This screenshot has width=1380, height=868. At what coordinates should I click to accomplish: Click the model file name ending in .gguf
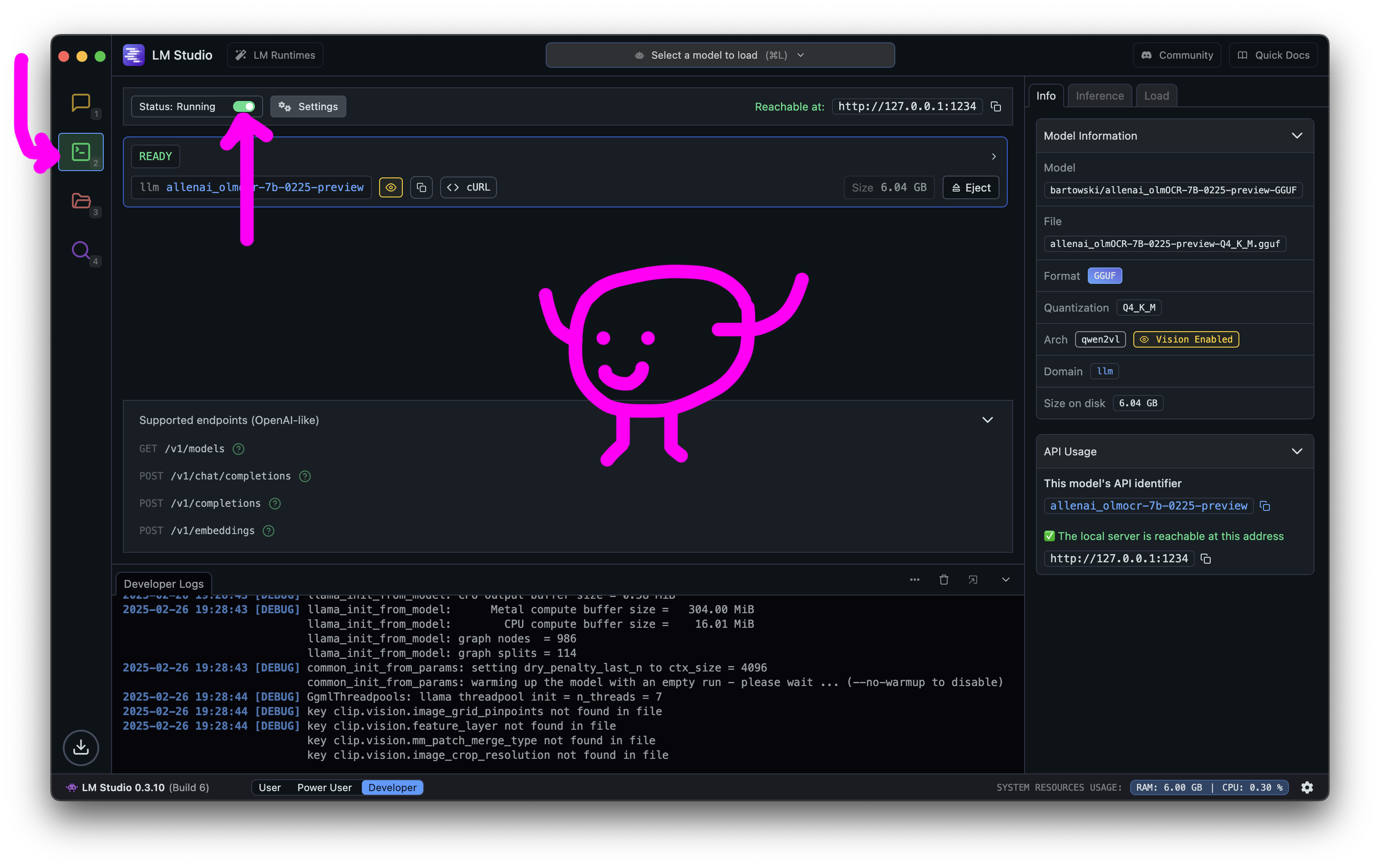pyautogui.click(x=1165, y=244)
